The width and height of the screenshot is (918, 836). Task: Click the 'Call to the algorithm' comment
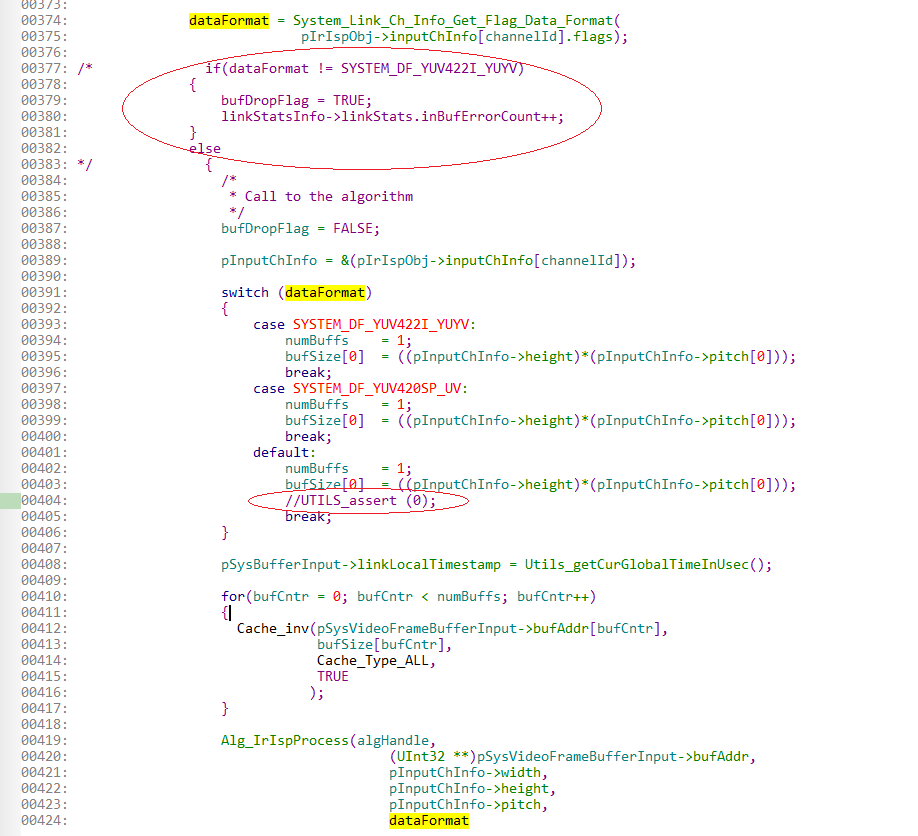(x=328, y=197)
